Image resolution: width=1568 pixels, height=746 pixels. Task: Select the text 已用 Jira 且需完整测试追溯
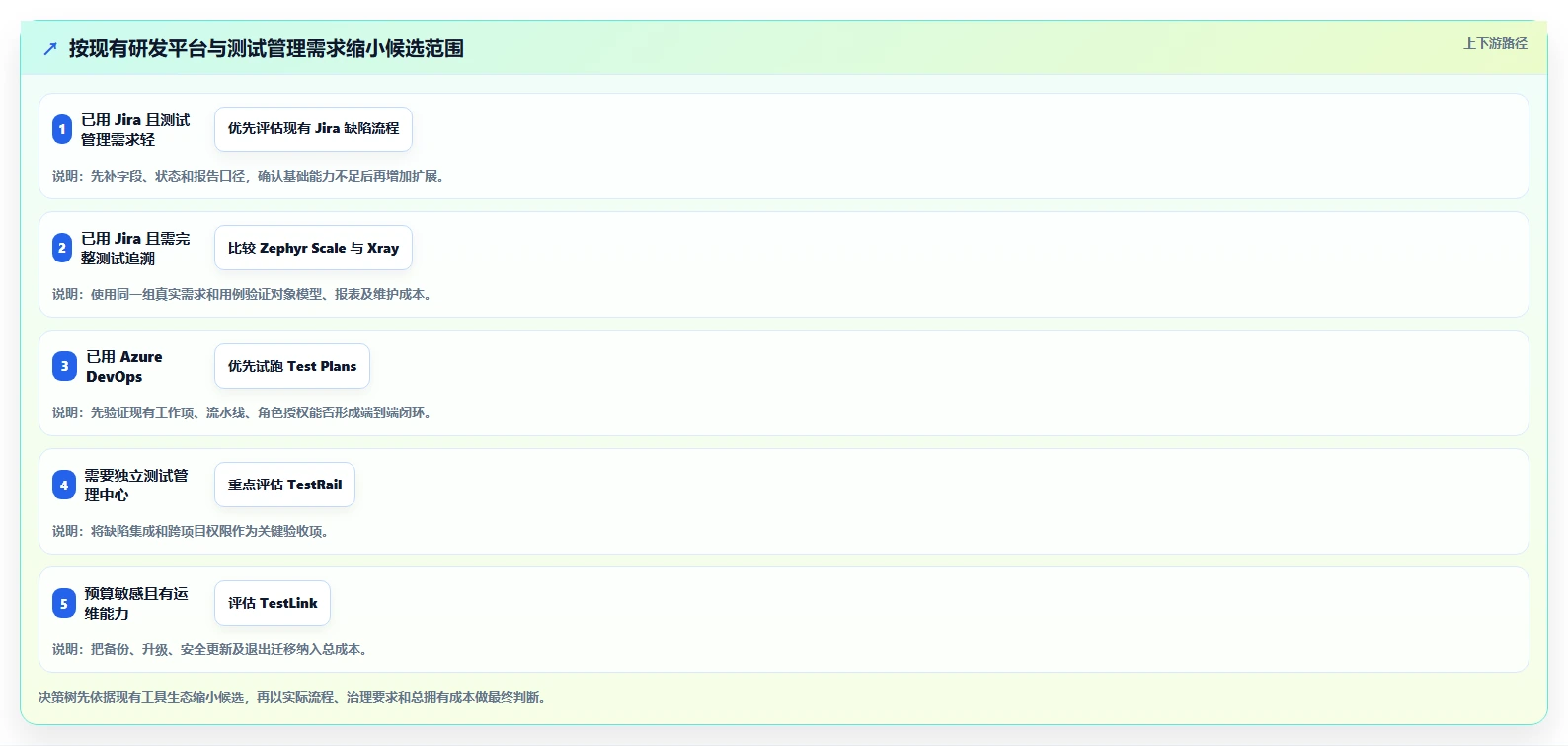point(135,248)
